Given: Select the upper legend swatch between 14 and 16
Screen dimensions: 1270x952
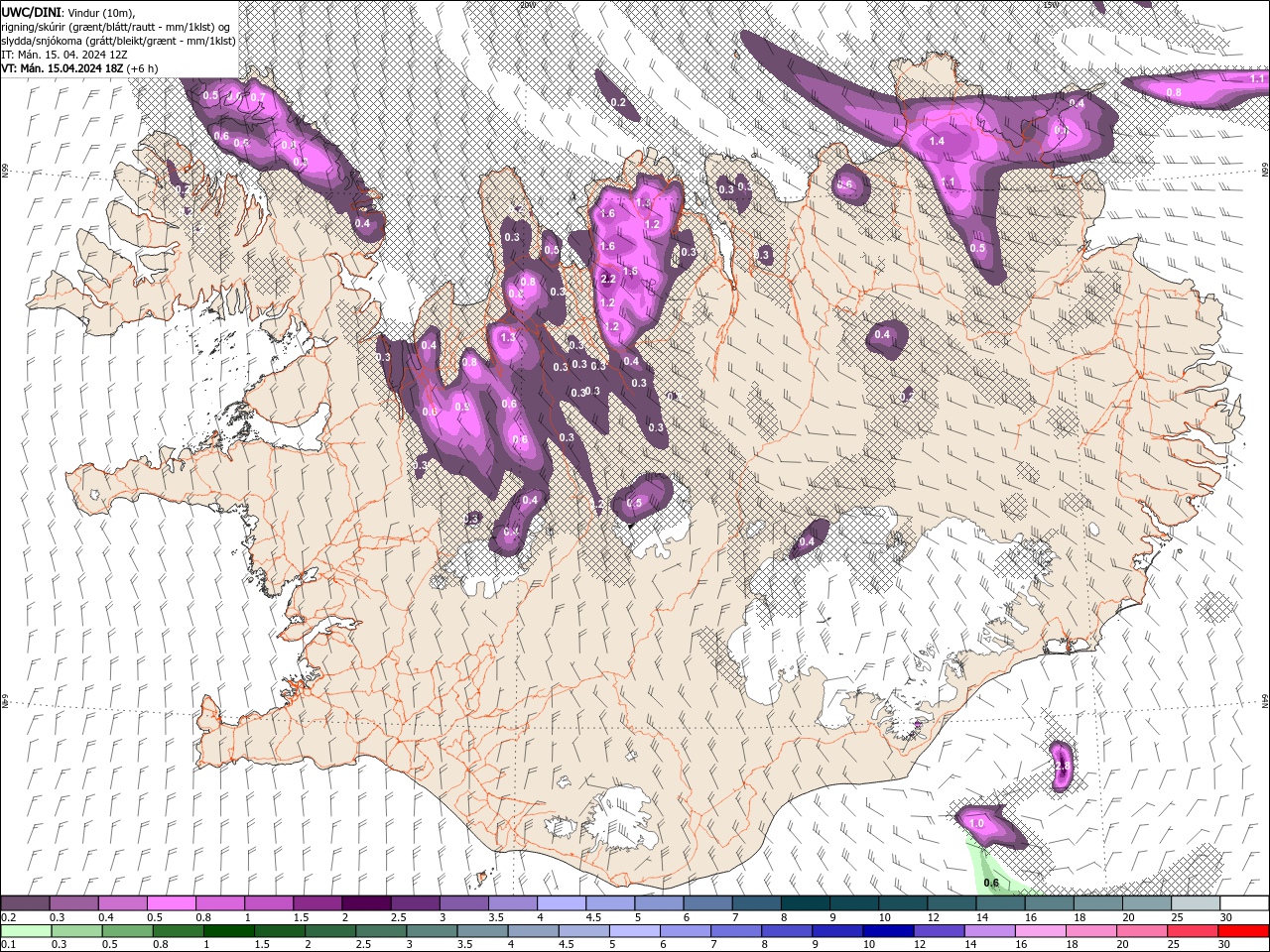Looking at the screenshot, I should [1000, 903].
